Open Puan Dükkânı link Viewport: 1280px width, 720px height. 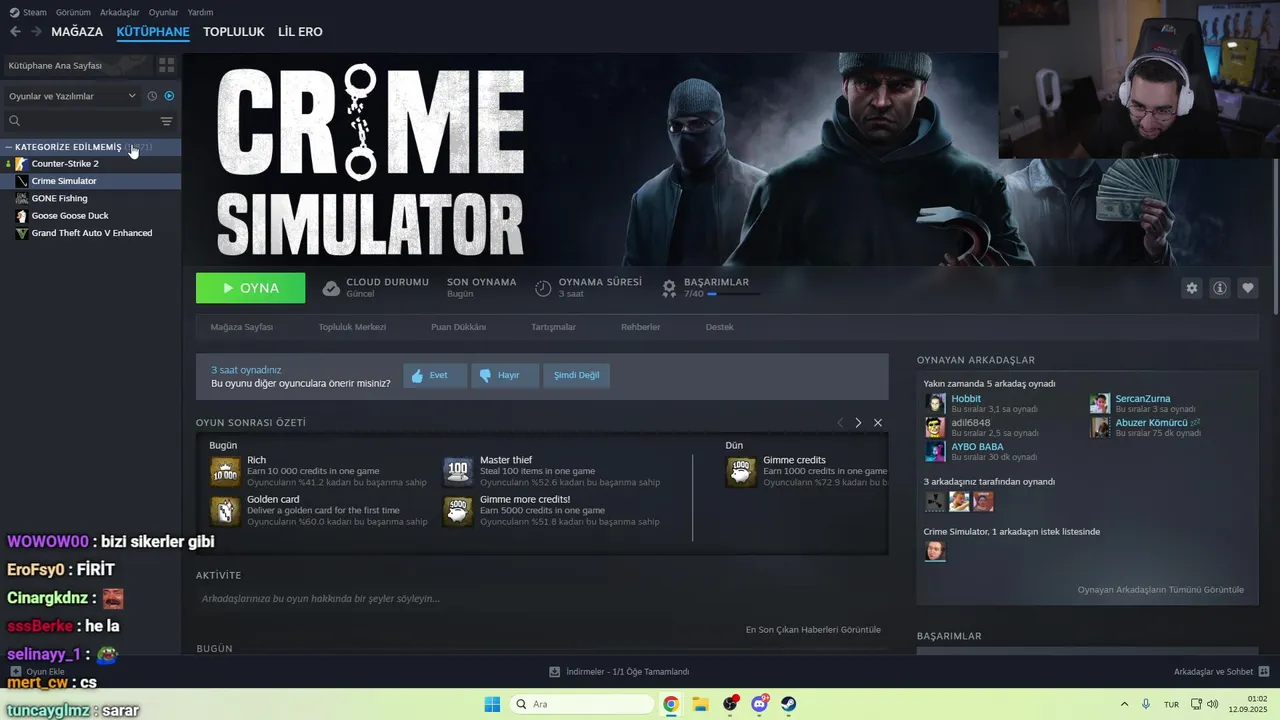pos(458,327)
